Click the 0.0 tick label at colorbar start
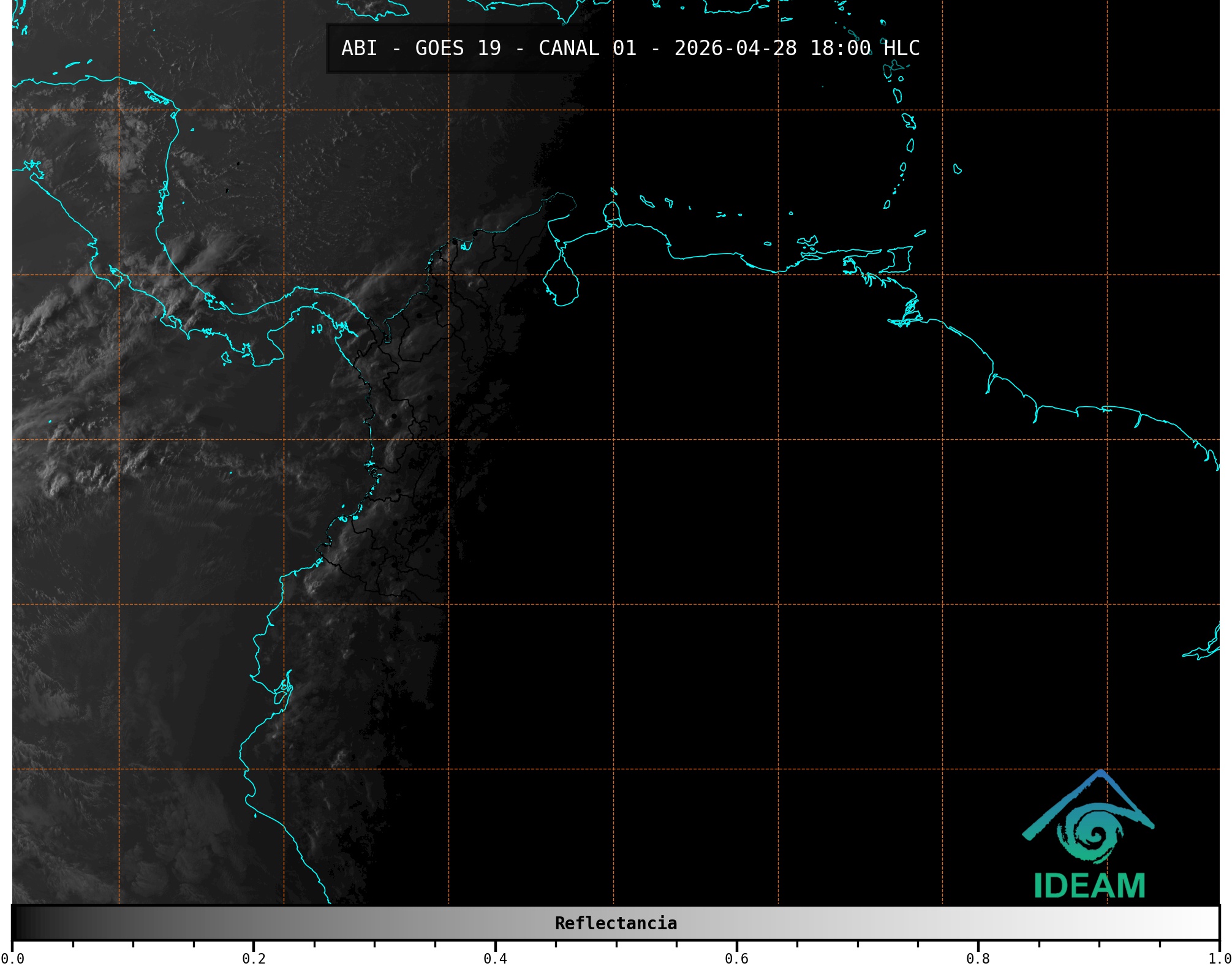This screenshot has width=1232, height=966. pyautogui.click(x=12, y=958)
